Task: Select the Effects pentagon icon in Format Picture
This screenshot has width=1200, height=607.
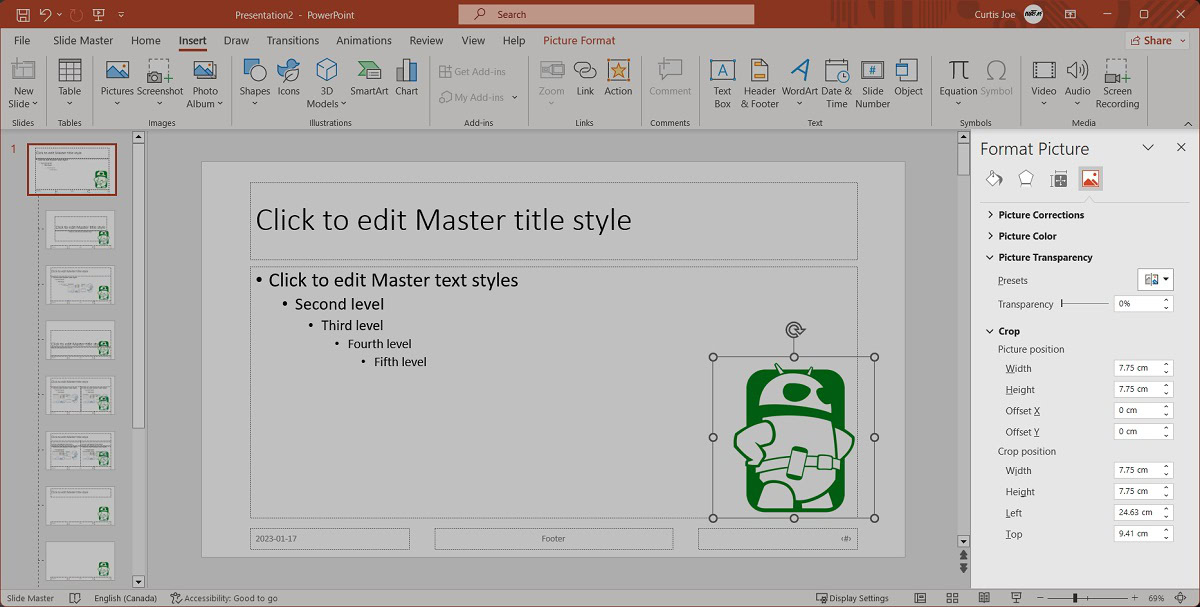Action: click(1026, 179)
